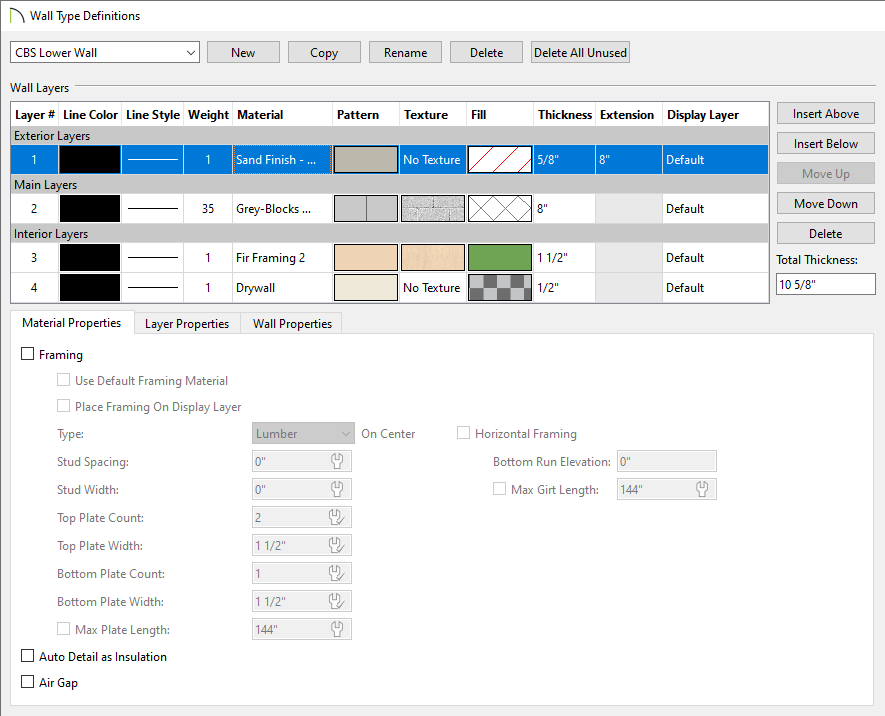This screenshot has height=716, width=885.
Task: Click the wrench icon in Stud Width field
Action: pos(337,489)
